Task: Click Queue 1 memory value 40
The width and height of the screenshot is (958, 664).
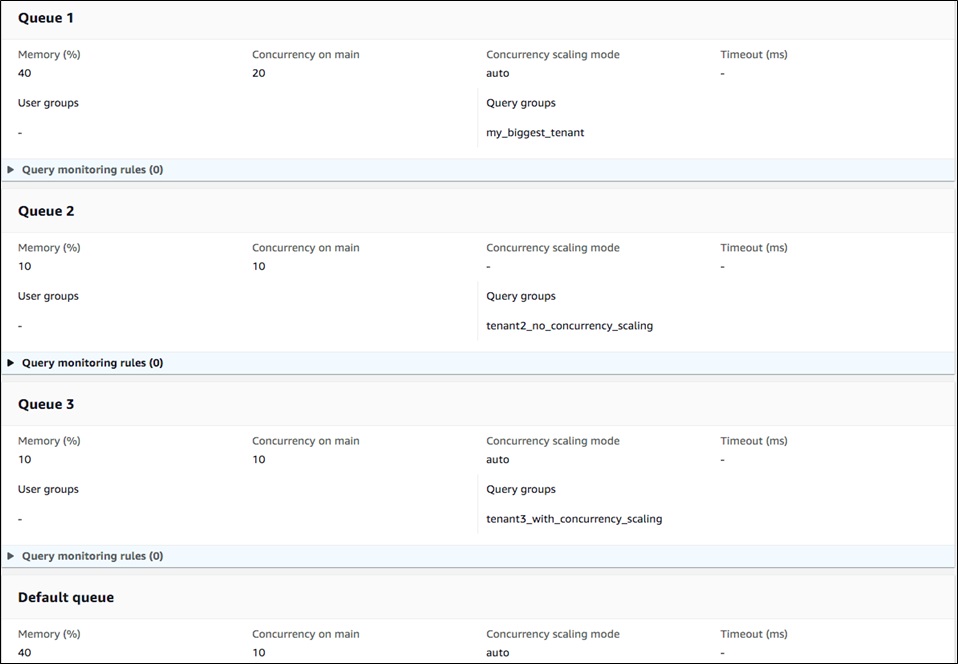Action: click(24, 73)
